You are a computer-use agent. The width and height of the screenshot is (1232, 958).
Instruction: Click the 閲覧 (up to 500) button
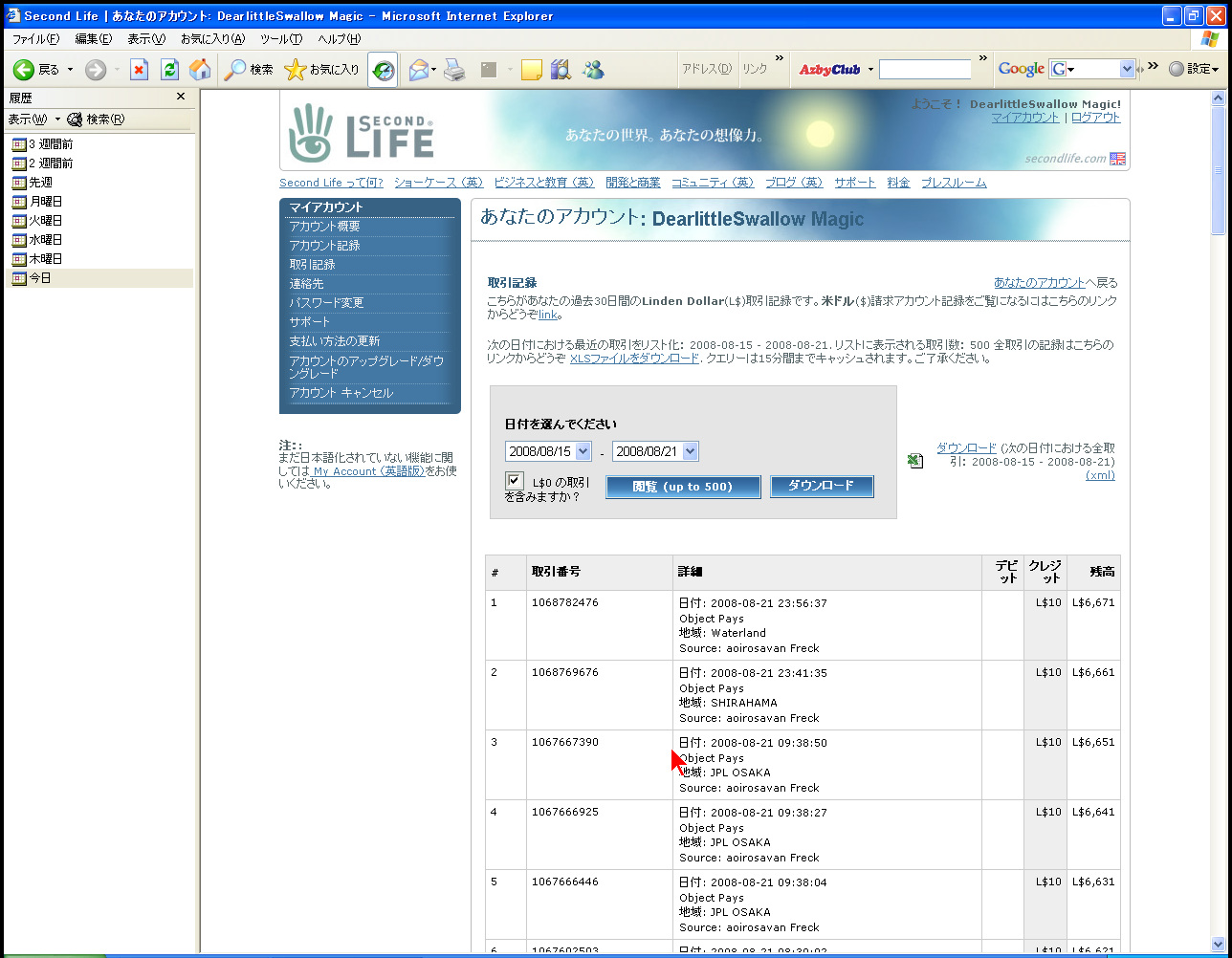point(683,487)
